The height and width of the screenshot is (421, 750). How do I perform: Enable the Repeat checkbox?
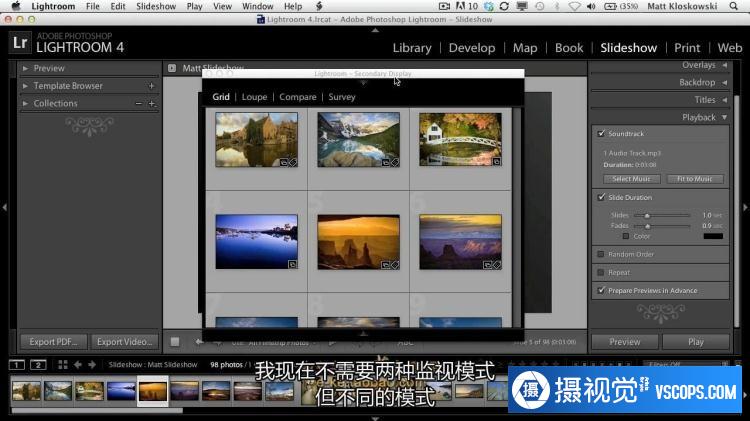coord(601,272)
